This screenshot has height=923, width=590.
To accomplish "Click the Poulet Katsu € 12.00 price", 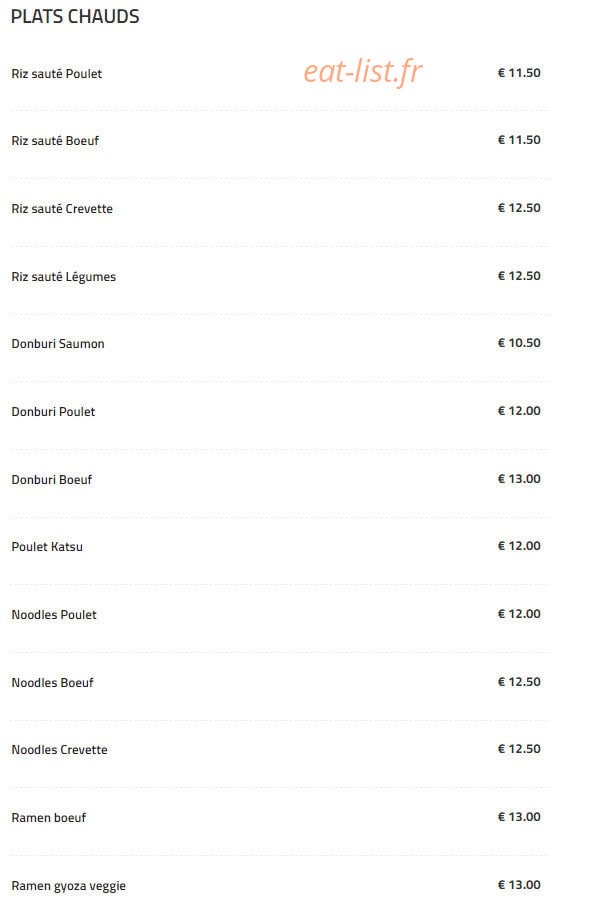I will [x=519, y=546].
